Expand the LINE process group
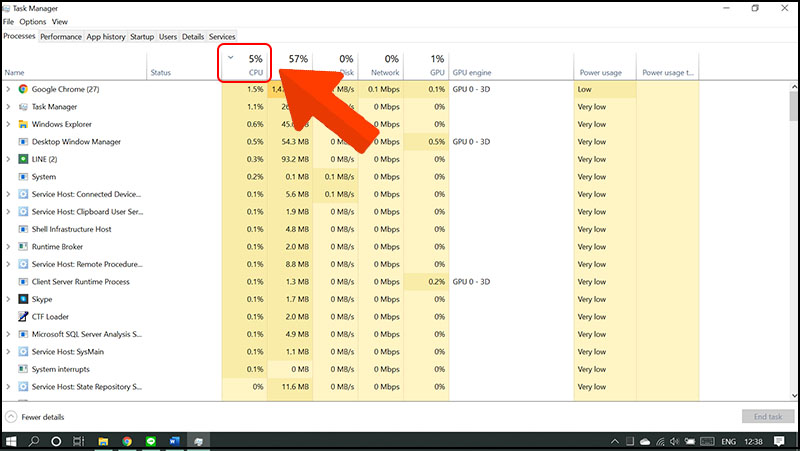The height and width of the screenshot is (451, 800). click(x=8, y=159)
